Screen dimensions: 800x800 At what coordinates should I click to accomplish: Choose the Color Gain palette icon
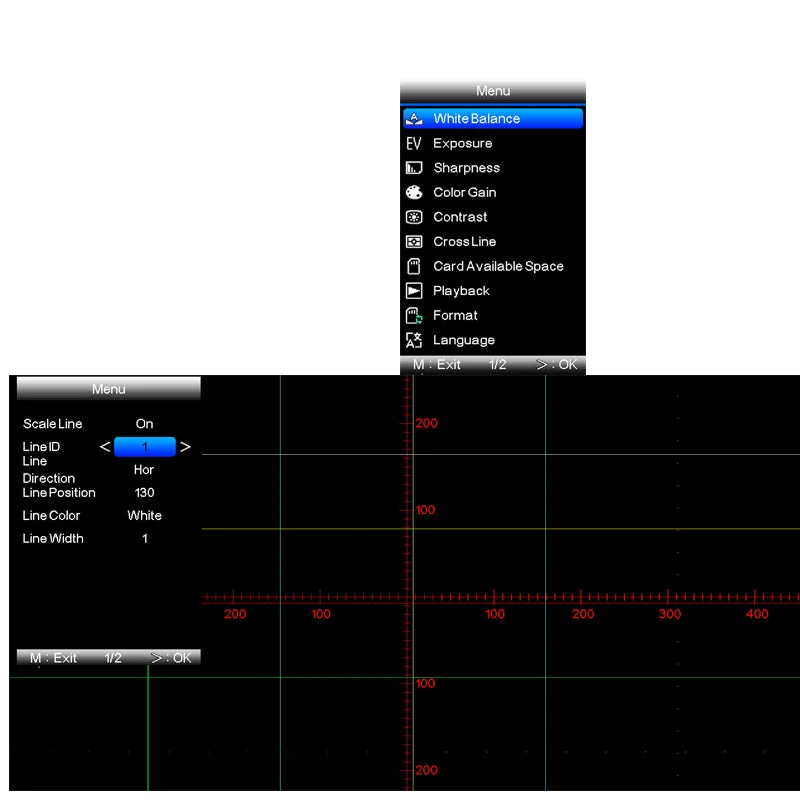click(414, 192)
